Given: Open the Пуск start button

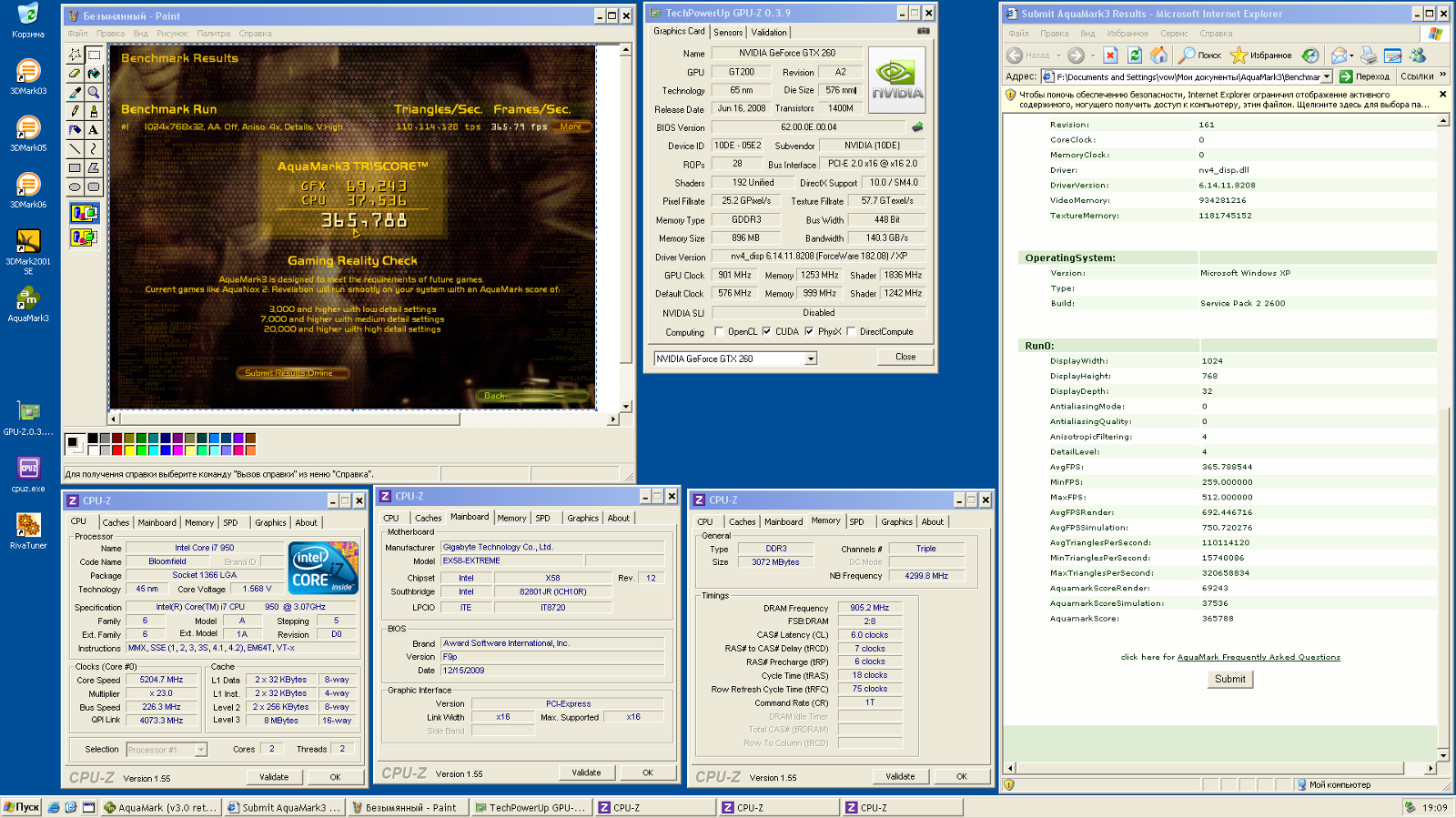Looking at the screenshot, I should point(21,807).
